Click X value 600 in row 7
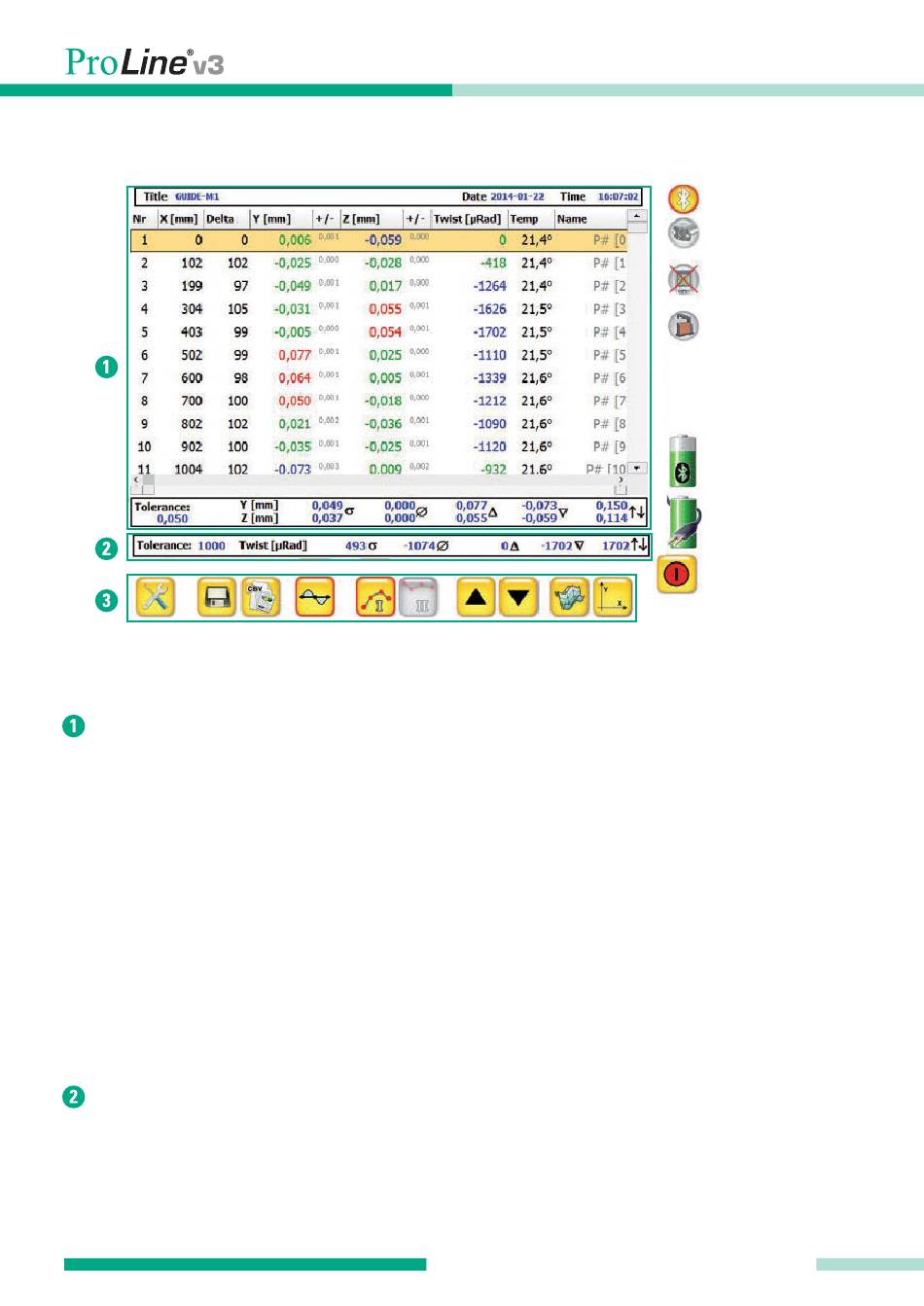Image resolution: width=924 pixels, height=1306 pixels. click(x=192, y=378)
